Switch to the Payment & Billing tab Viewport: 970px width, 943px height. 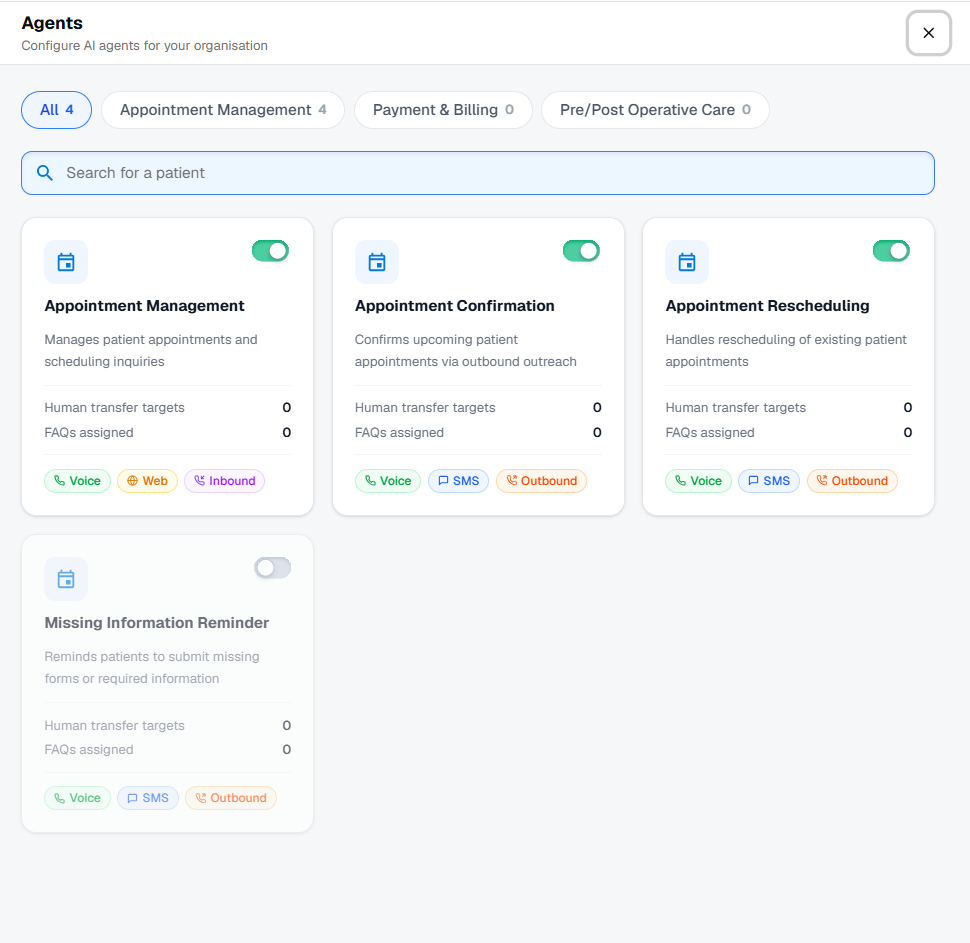pyautogui.click(x=443, y=110)
